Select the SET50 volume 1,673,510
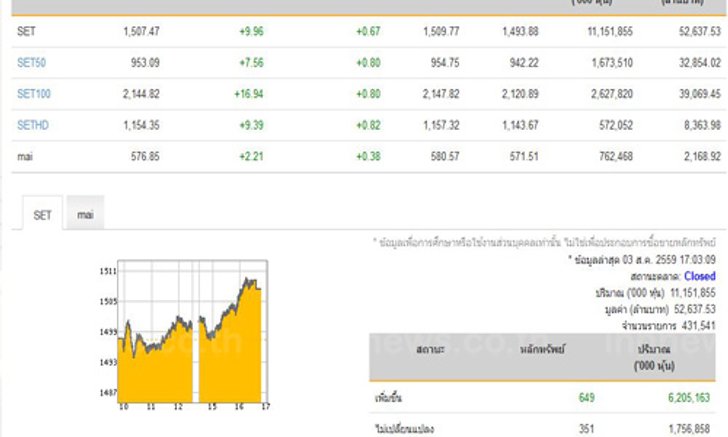This screenshot has height=437, width=728. (x=612, y=62)
